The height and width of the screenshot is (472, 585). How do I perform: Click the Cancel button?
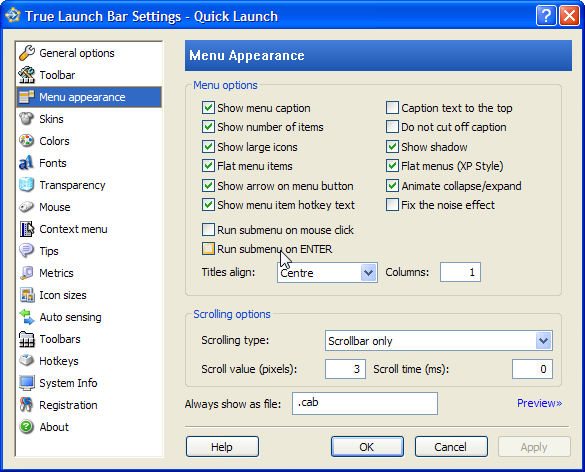pos(451,447)
